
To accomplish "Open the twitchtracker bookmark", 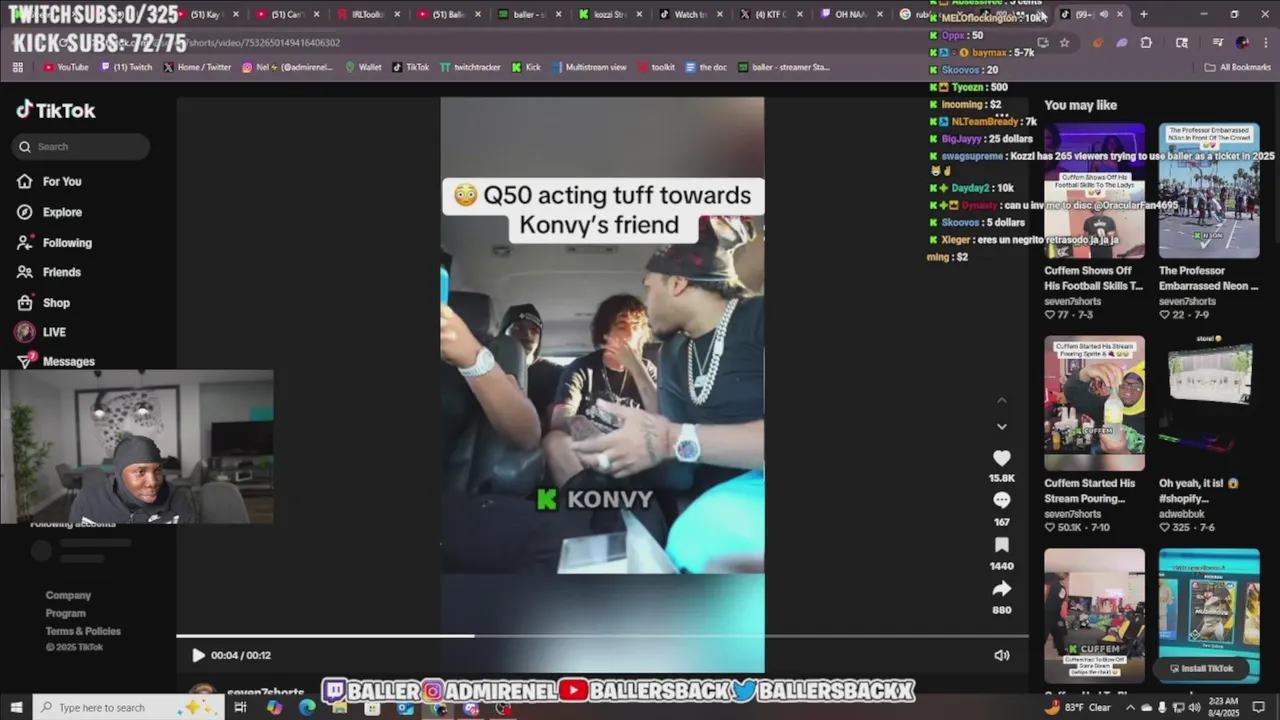I will click(x=470, y=67).
